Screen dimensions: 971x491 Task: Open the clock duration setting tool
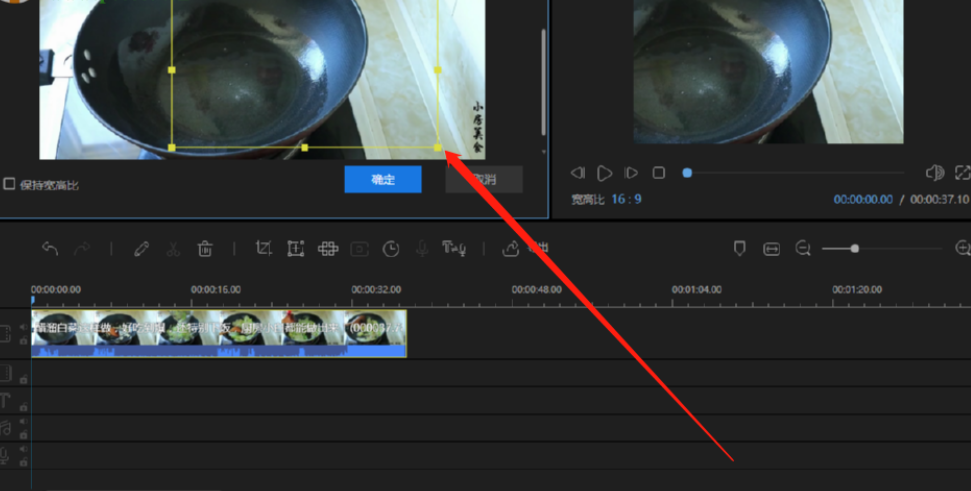point(391,249)
